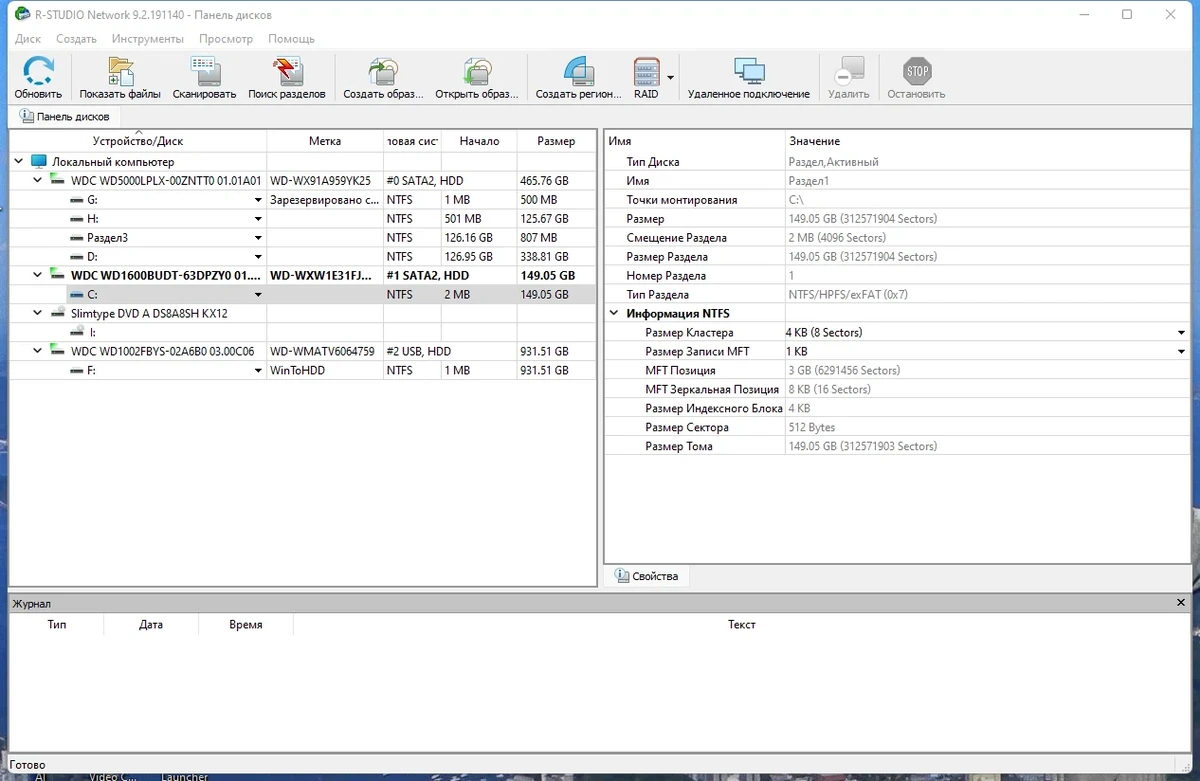Image resolution: width=1200 pixels, height=781 pixels.
Task: Collapse Slimtype DVD A node
Action: tap(38, 313)
